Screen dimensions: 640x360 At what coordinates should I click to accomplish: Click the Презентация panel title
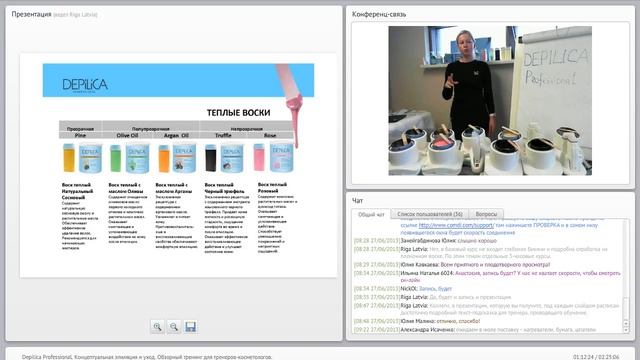tap(31, 14)
